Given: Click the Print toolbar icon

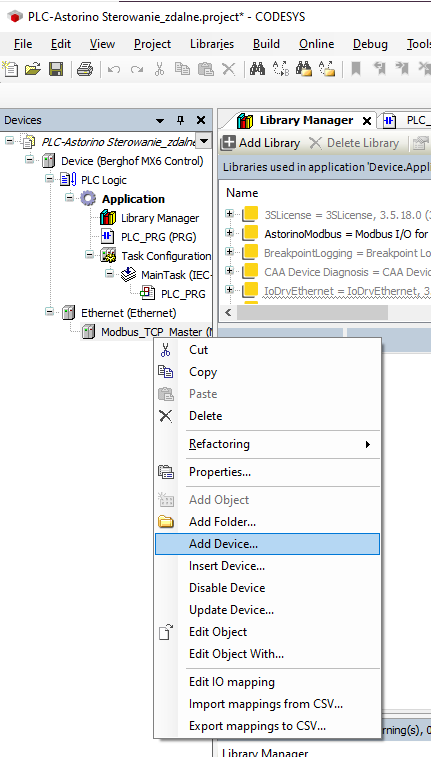Looking at the screenshot, I should 85,70.
